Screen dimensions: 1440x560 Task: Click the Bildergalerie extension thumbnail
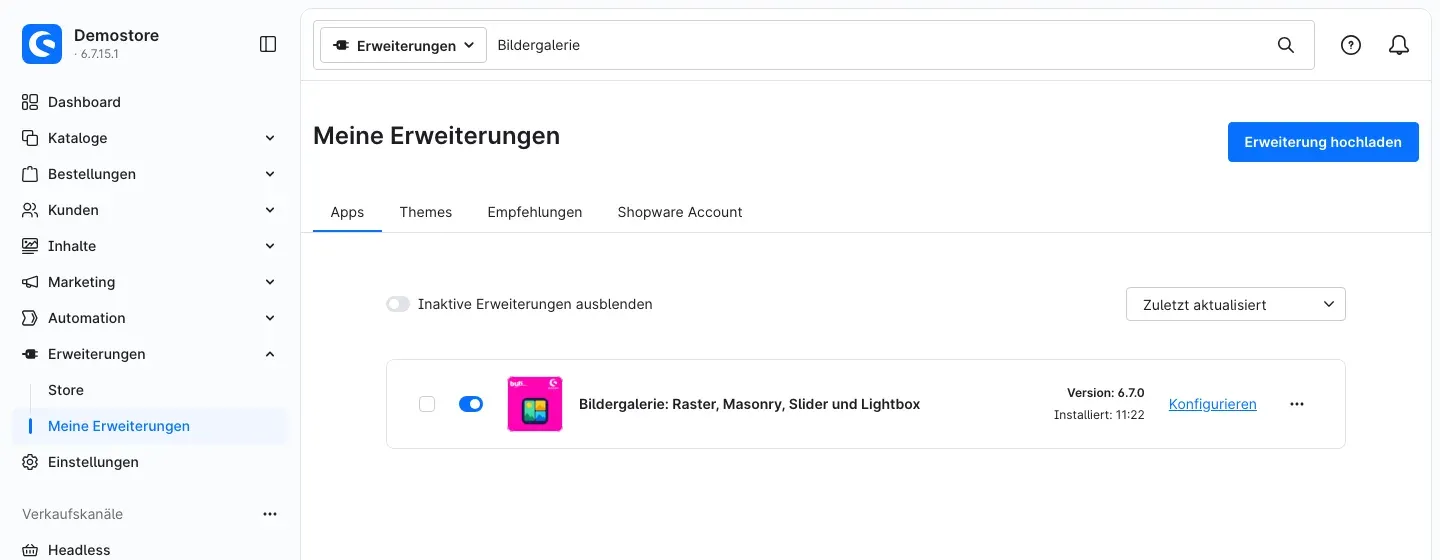535,404
